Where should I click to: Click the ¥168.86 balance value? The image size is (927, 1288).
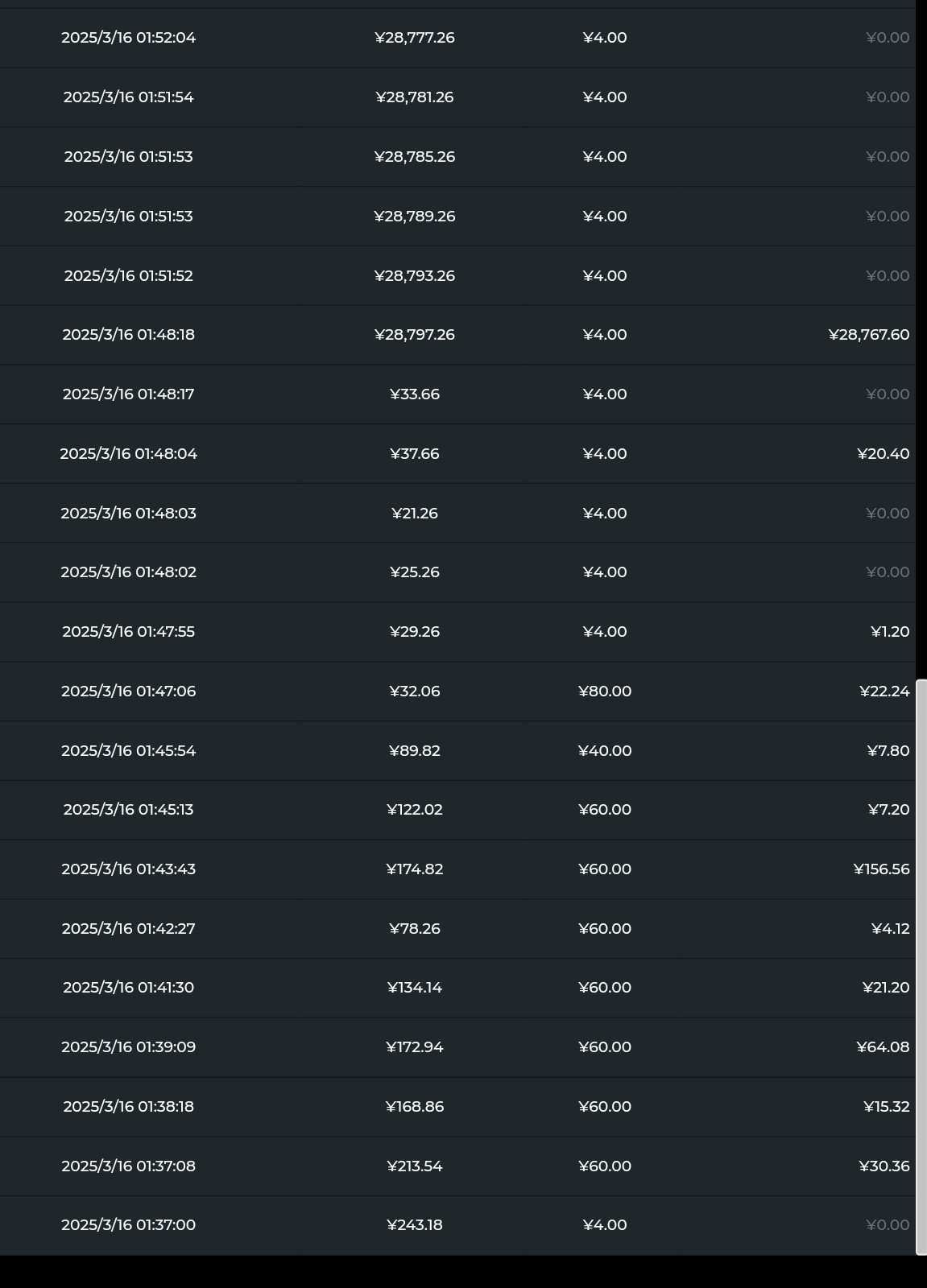414,1107
